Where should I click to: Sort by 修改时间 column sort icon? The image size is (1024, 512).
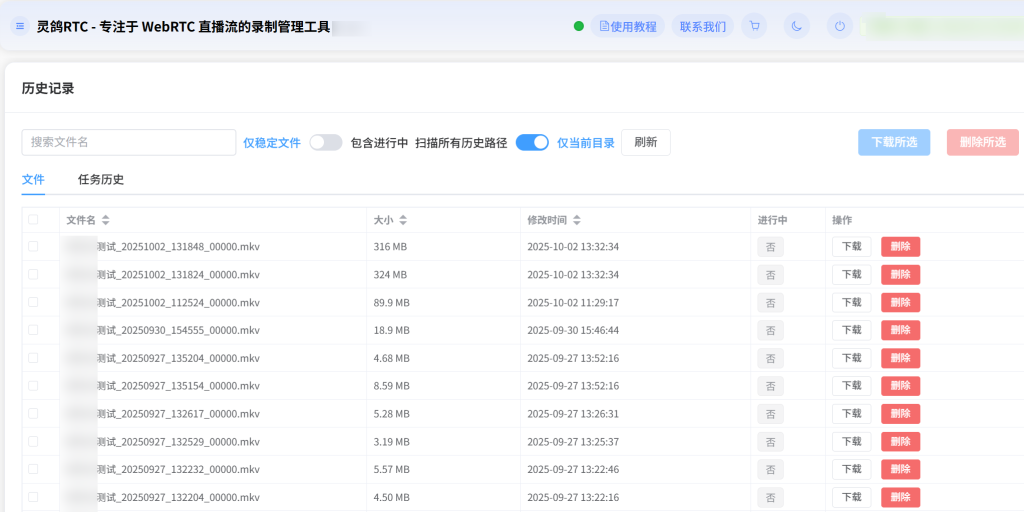577,220
